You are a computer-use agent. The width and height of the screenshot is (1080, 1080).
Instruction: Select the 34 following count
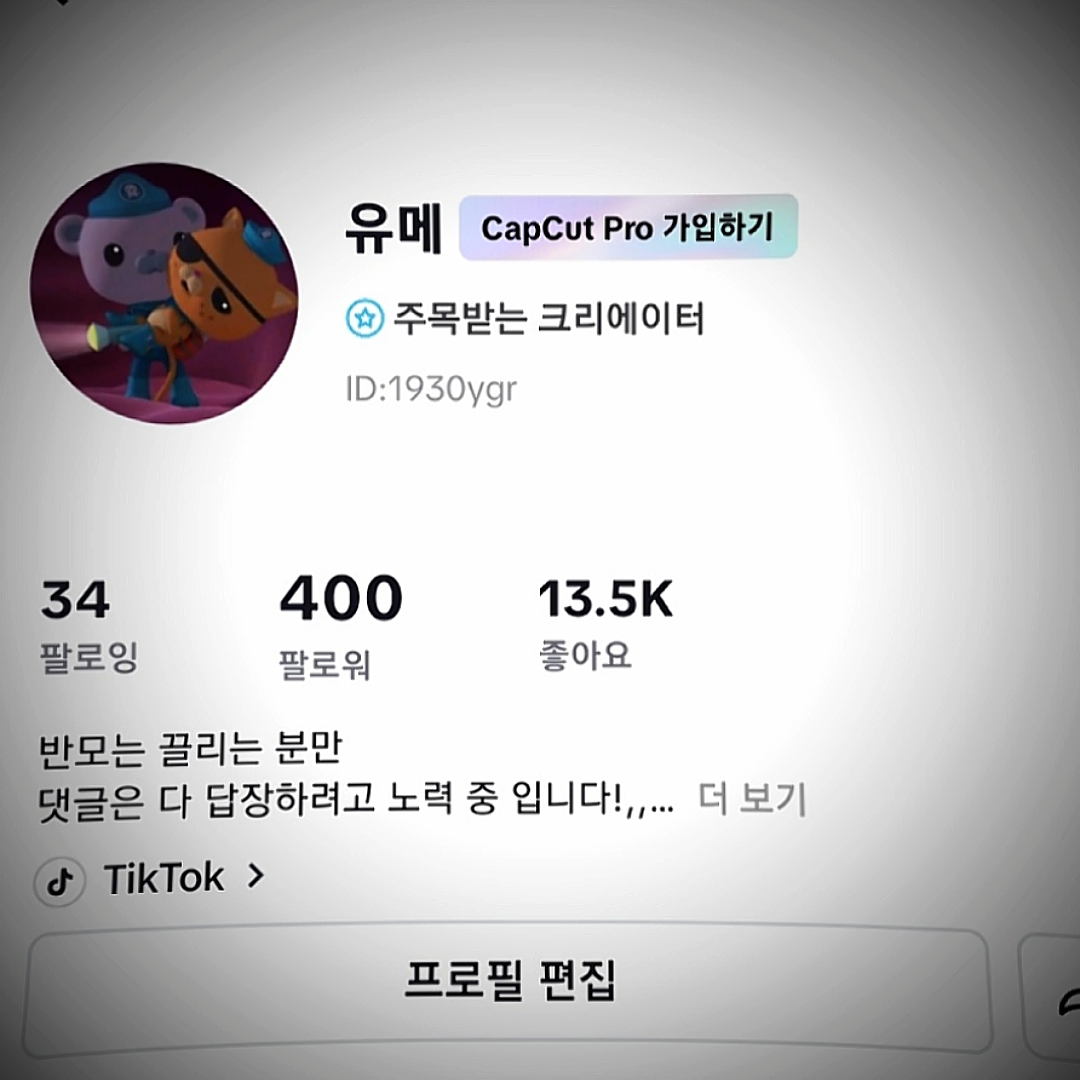point(75,599)
